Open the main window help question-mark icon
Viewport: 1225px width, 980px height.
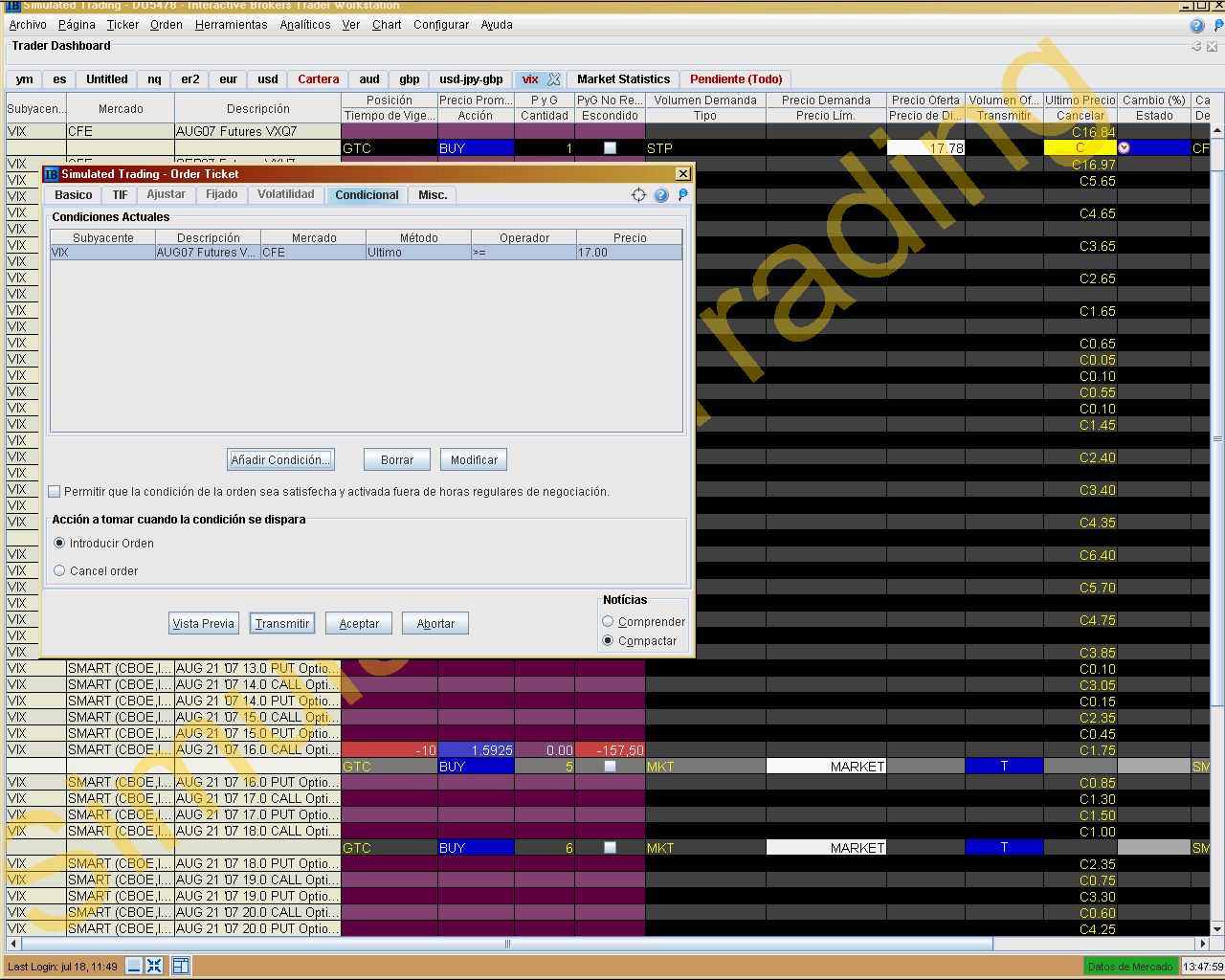click(x=1196, y=26)
